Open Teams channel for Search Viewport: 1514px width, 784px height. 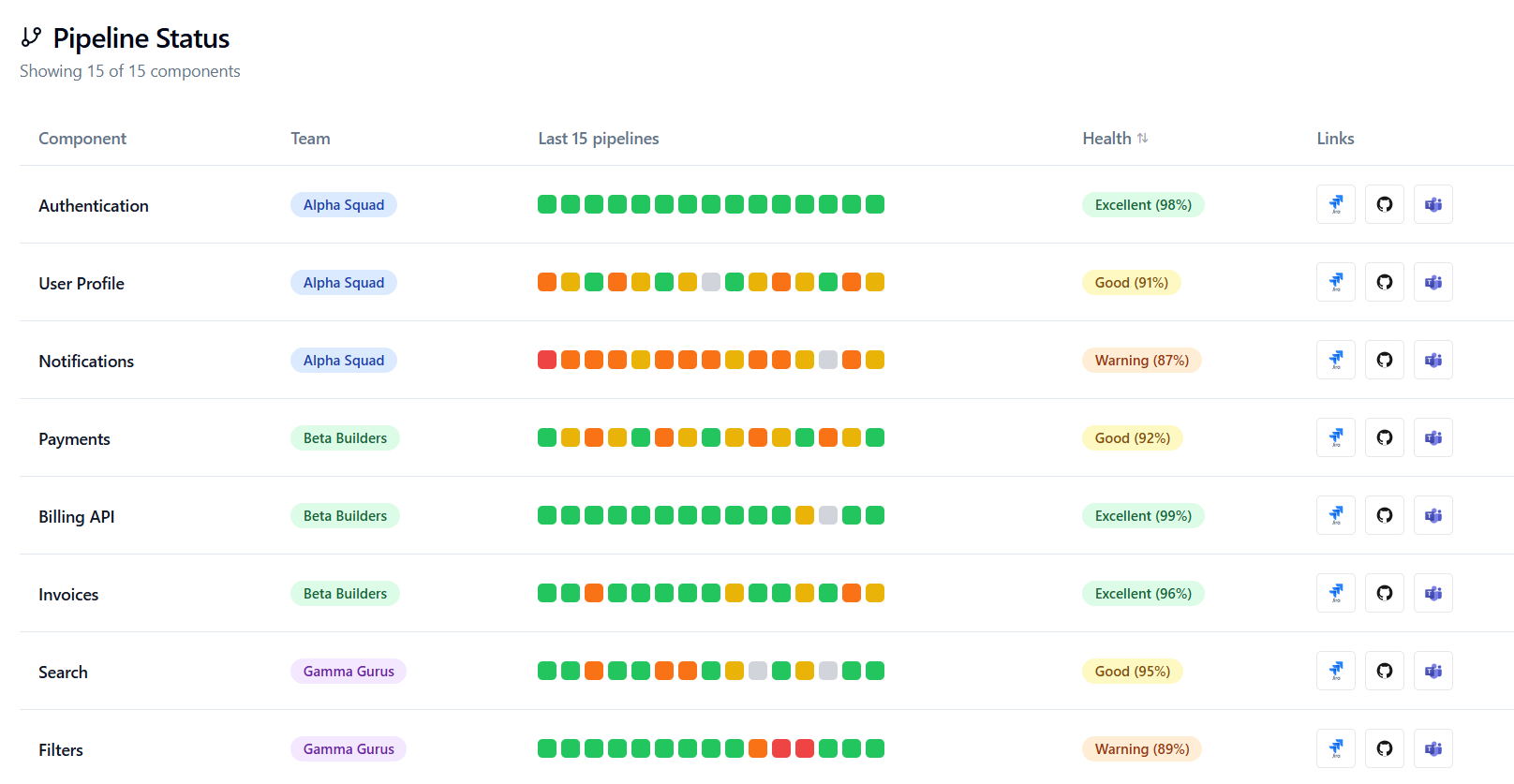pyautogui.click(x=1433, y=671)
